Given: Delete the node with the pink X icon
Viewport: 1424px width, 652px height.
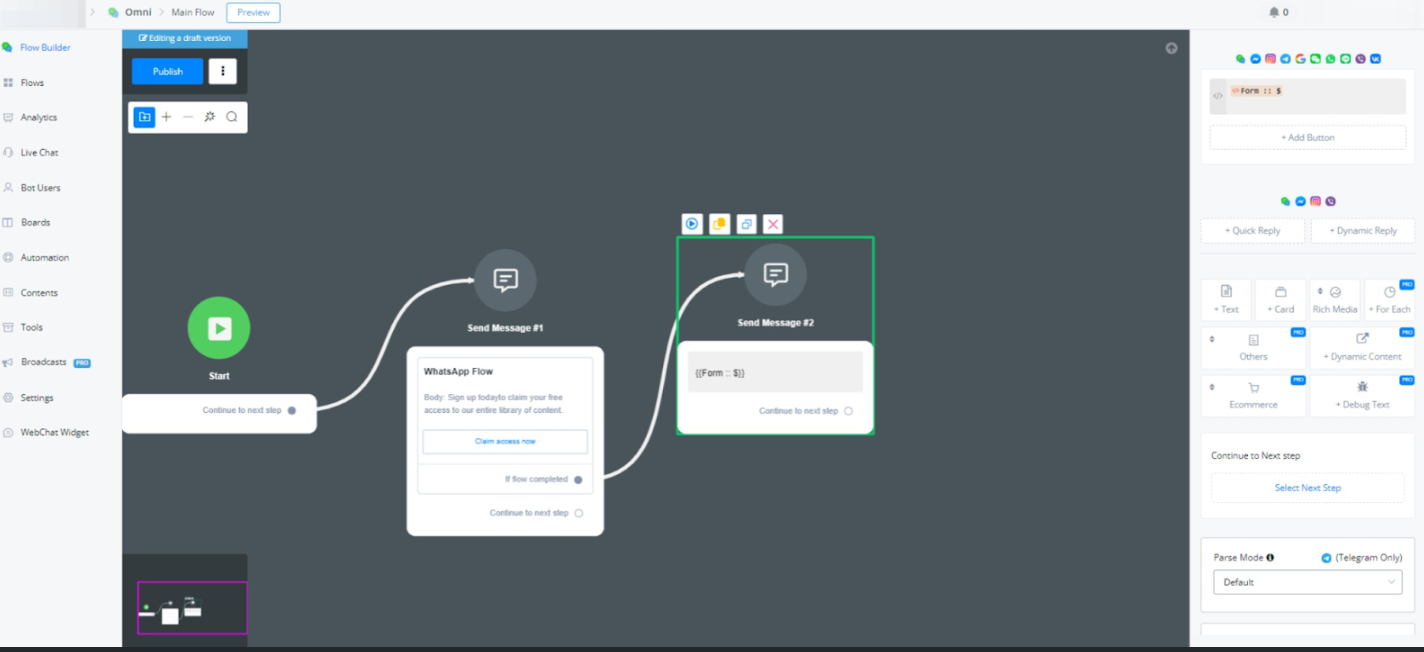Looking at the screenshot, I should tap(773, 224).
